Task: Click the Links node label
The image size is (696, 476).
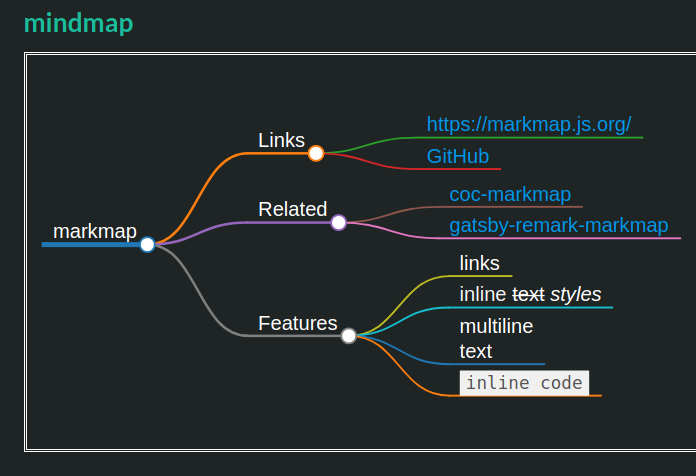Action: (x=281, y=140)
